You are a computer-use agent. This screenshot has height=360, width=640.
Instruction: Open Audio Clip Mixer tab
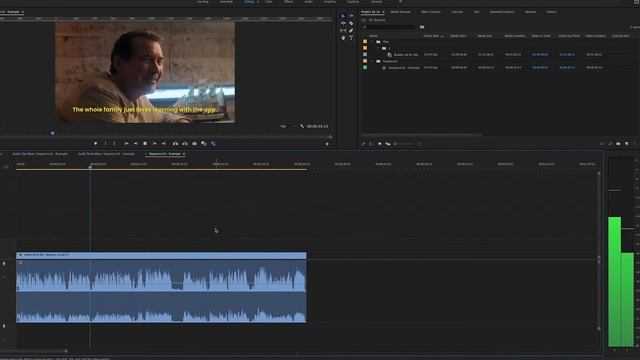(x=40, y=154)
